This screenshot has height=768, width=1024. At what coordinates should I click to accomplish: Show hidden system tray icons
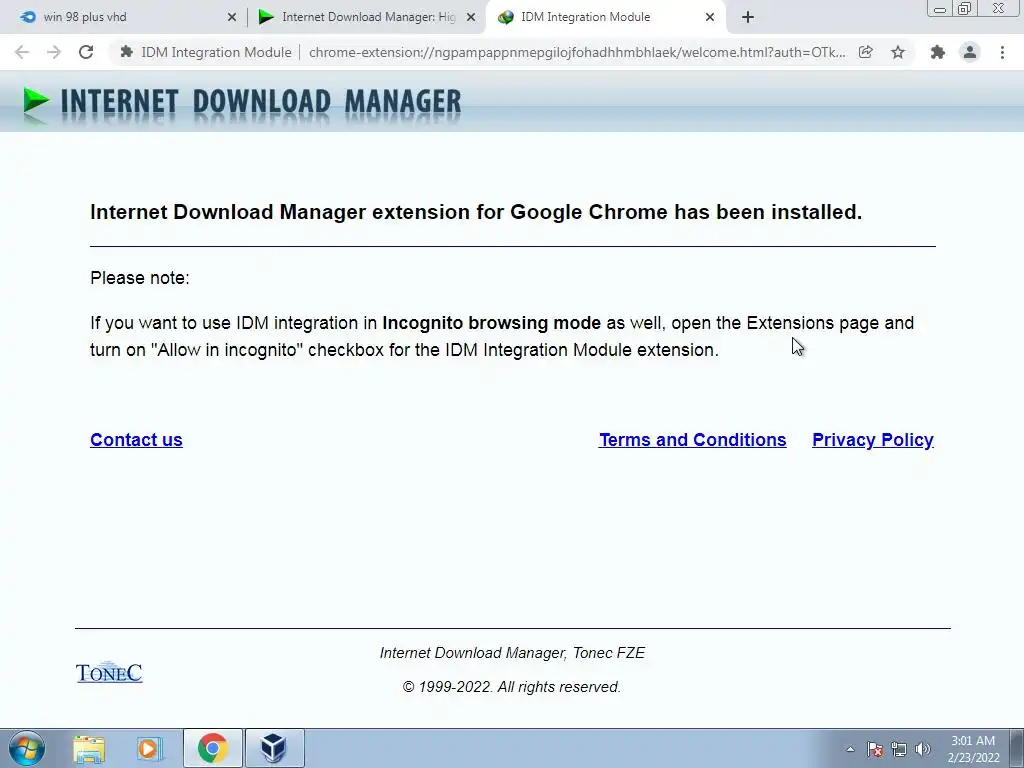[850, 749]
